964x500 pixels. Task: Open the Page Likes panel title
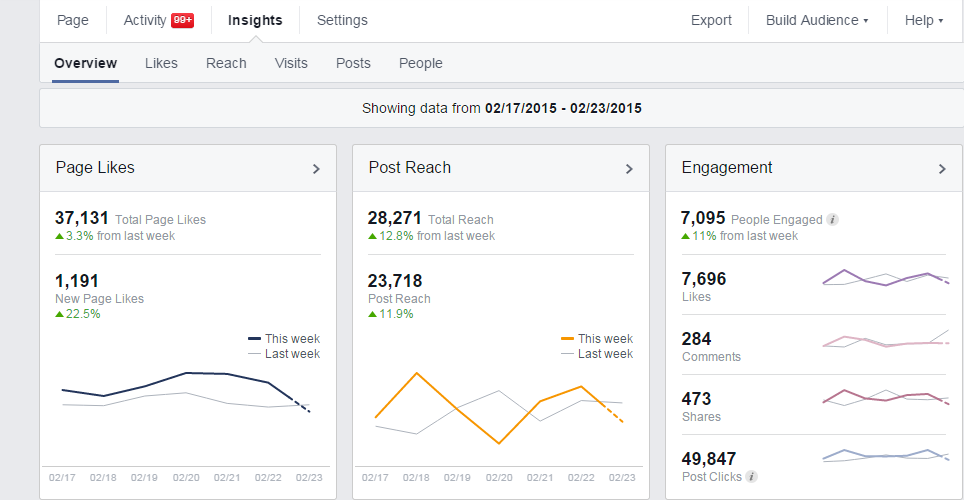tap(95, 167)
